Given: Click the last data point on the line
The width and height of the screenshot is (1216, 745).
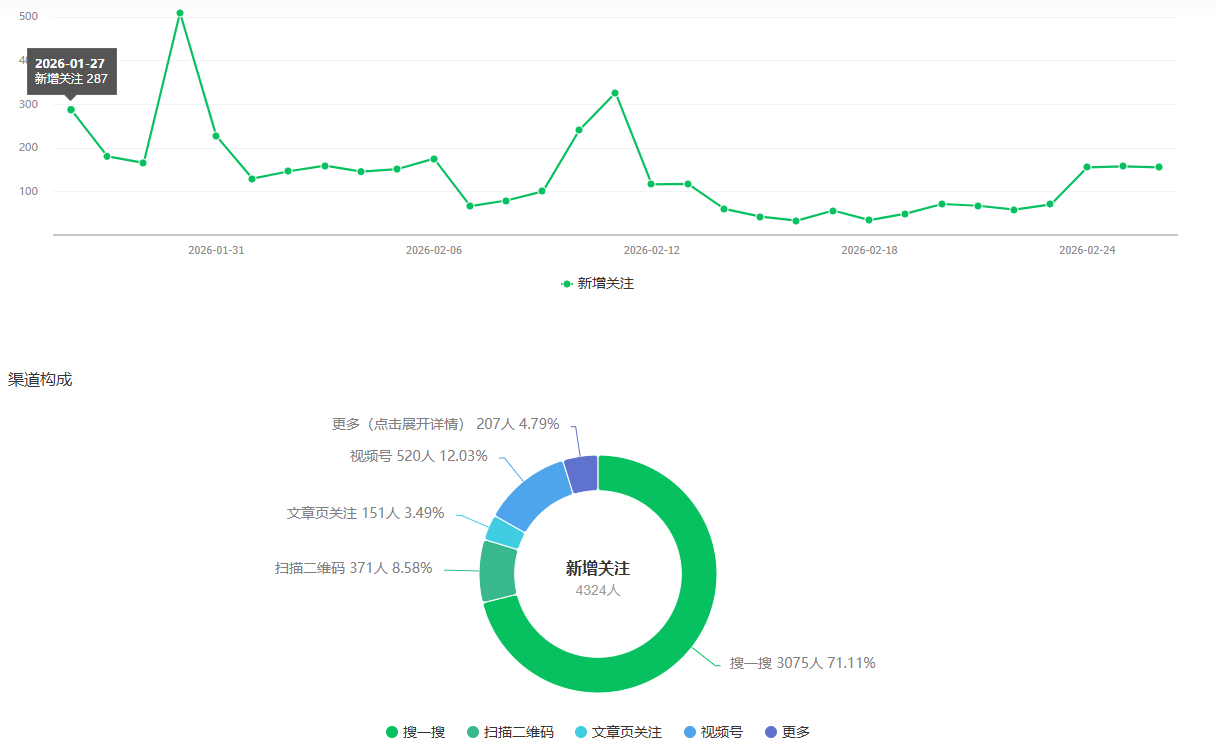Looking at the screenshot, I should tap(1159, 167).
